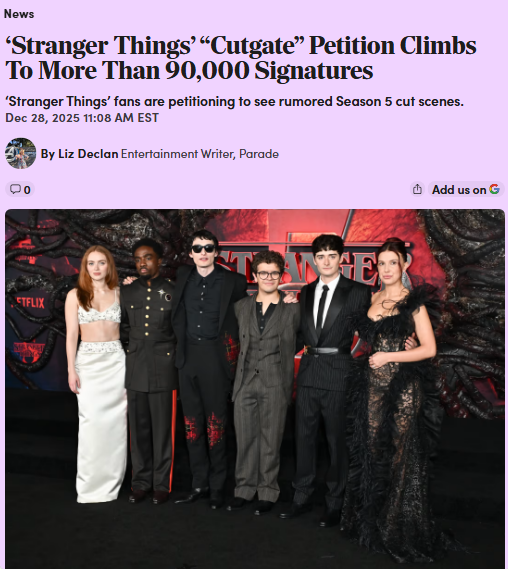
Task: Click the Netflix logo in the photo
Action: [30, 302]
